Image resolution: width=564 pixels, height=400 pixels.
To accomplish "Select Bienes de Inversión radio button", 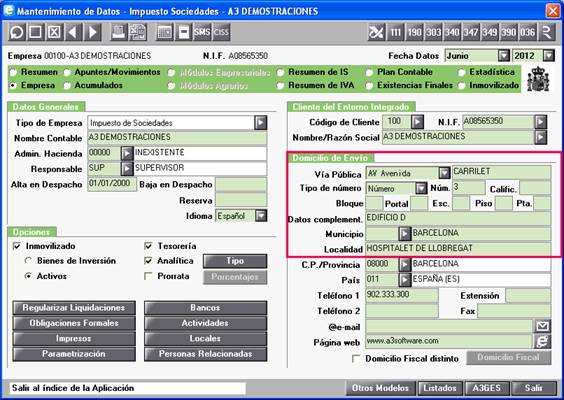I will (x=28, y=261).
